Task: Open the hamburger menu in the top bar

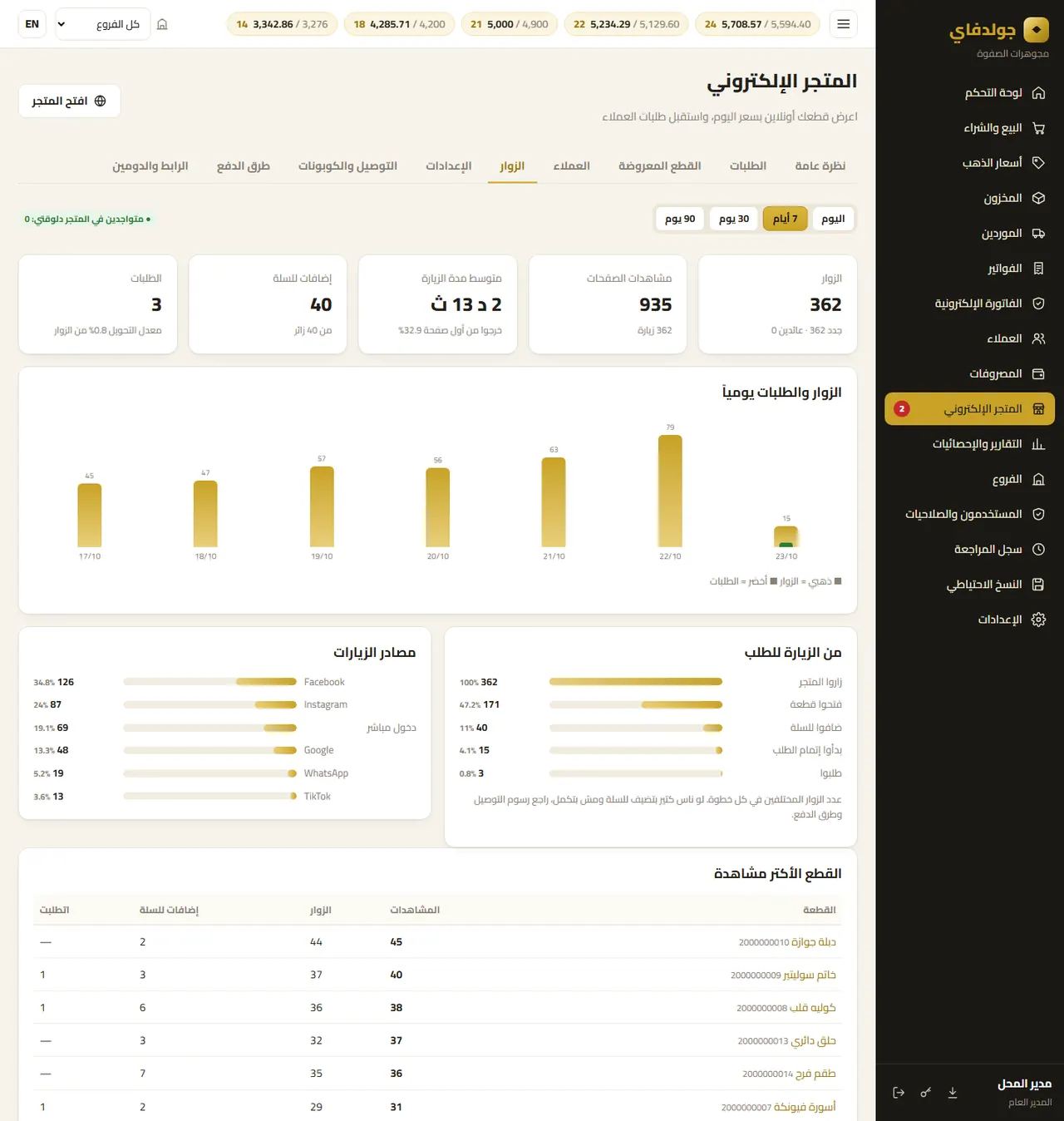Action: tap(843, 24)
